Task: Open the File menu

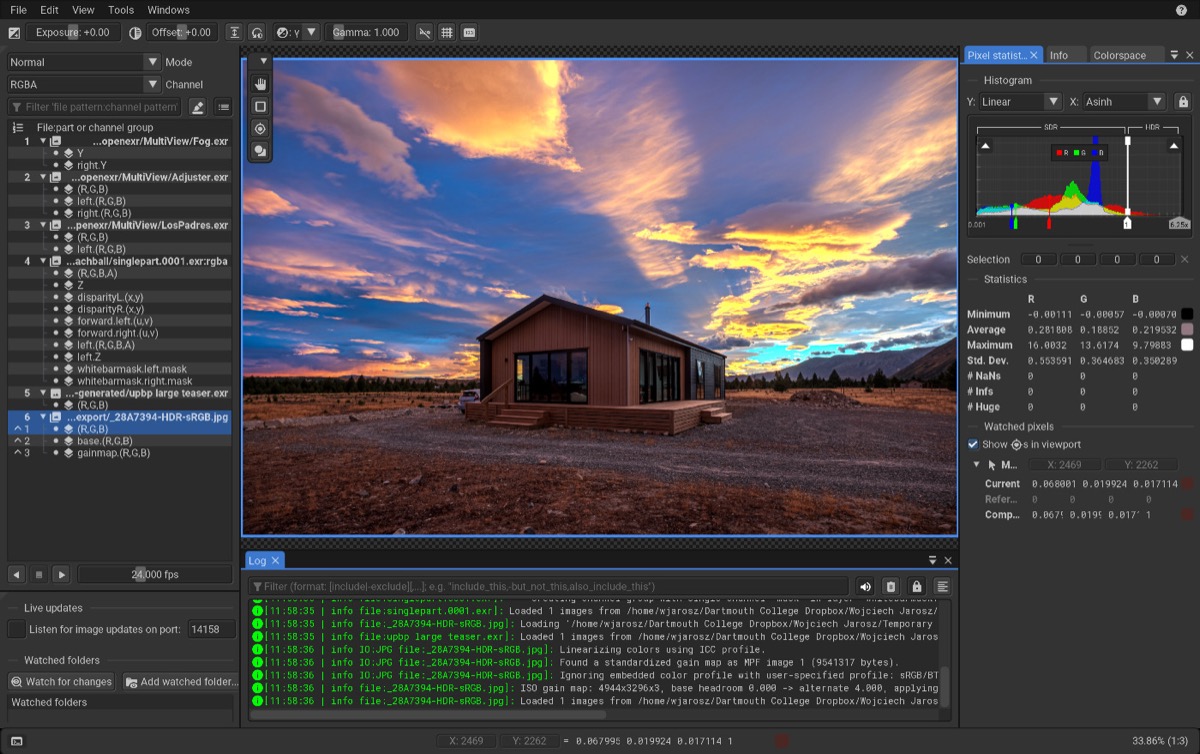Action: tap(18, 10)
